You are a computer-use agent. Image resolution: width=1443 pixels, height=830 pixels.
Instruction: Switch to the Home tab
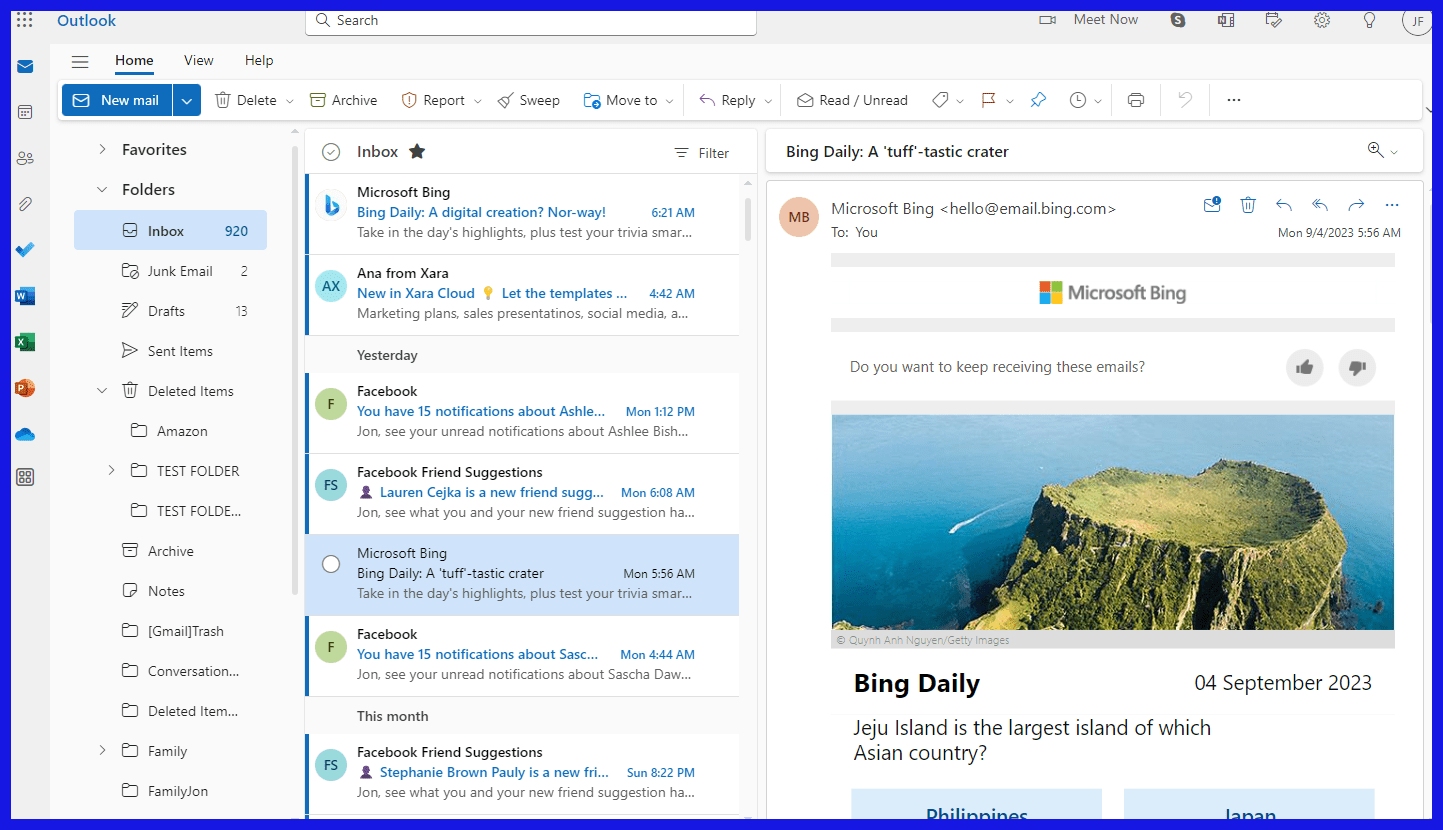pyautogui.click(x=134, y=61)
